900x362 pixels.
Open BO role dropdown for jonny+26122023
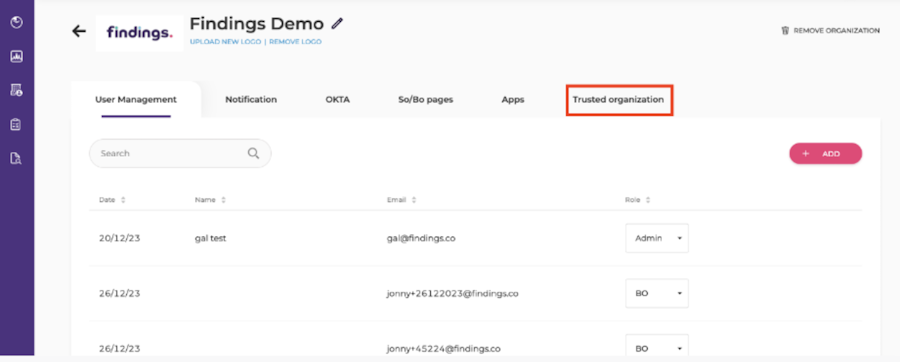click(x=657, y=293)
